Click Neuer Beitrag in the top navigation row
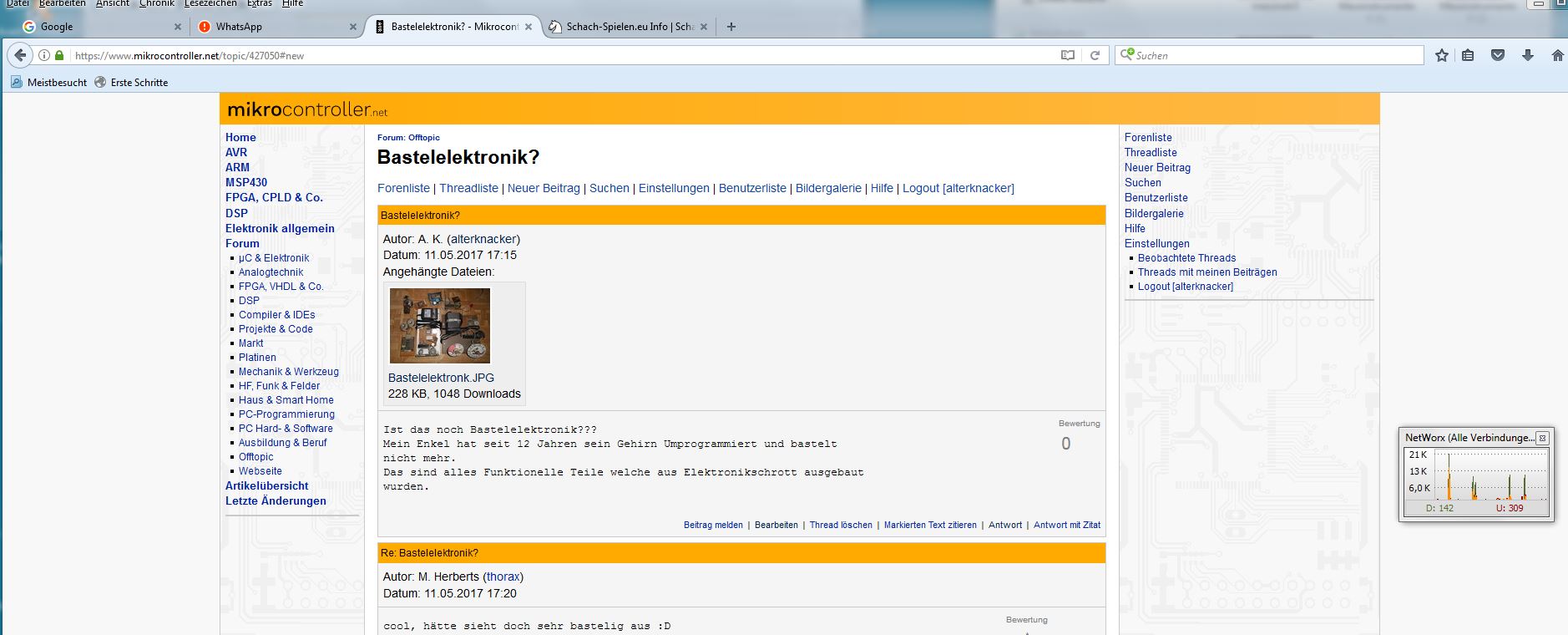 (x=544, y=188)
